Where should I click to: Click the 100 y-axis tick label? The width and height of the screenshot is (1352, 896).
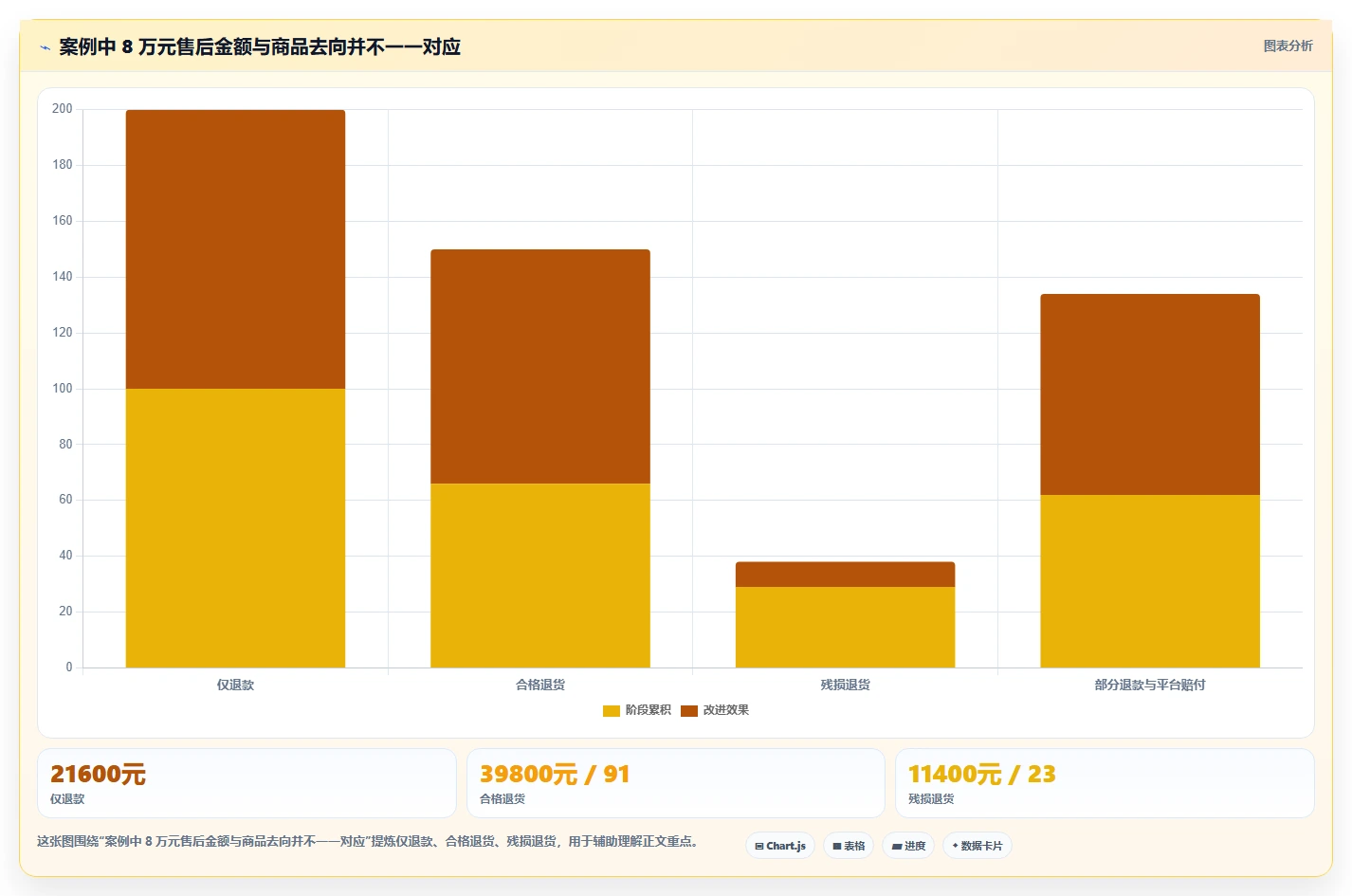tap(63, 389)
